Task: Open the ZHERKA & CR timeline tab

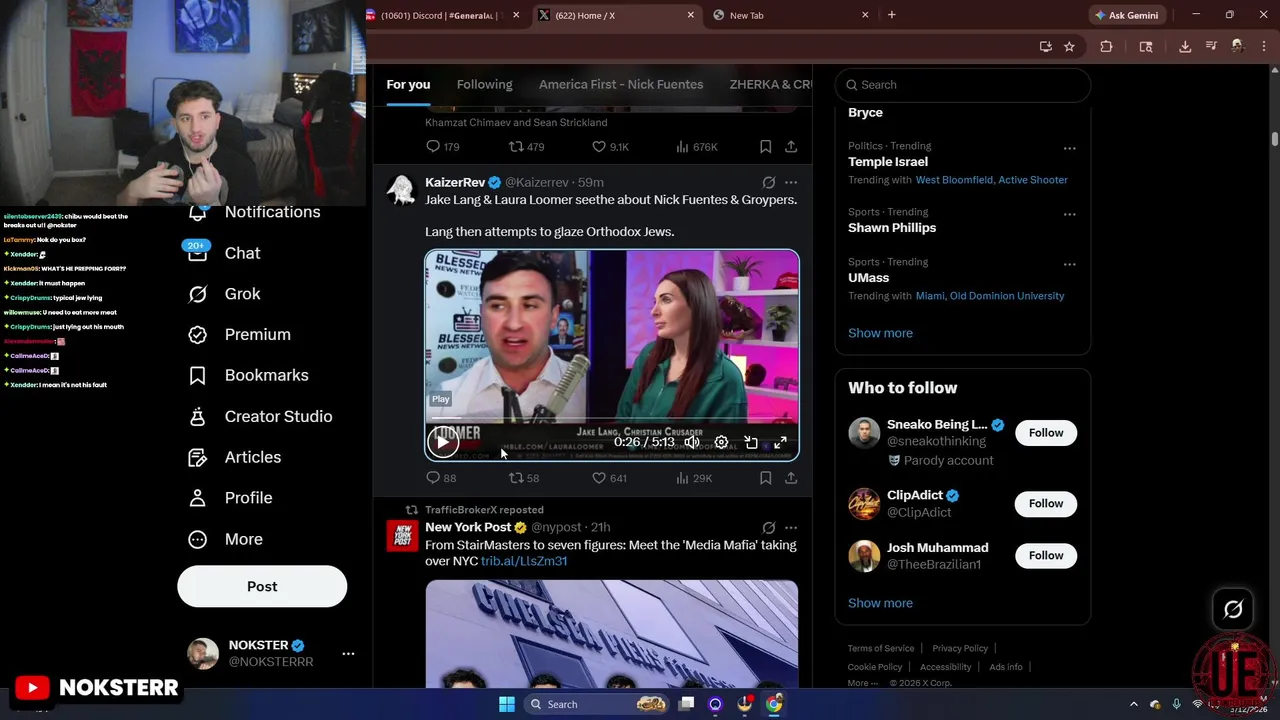Action: pyautogui.click(x=770, y=84)
